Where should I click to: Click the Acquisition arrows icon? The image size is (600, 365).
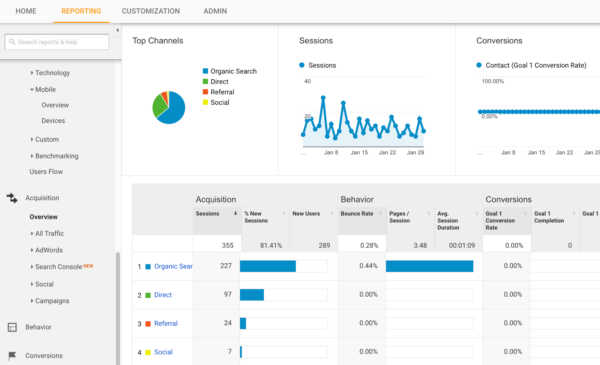point(12,198)
